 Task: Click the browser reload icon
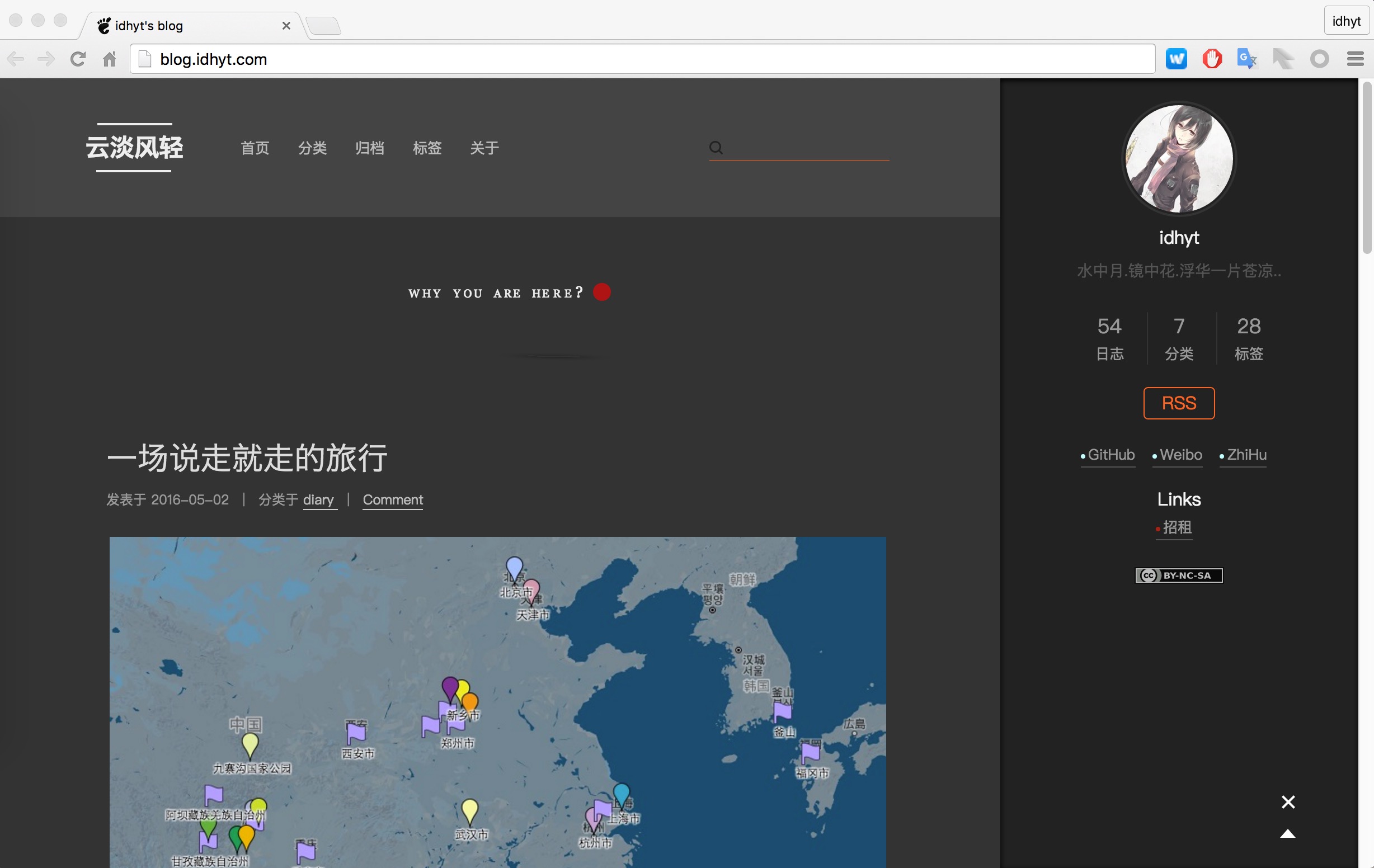pyautogui.click(x=78, y=59)
